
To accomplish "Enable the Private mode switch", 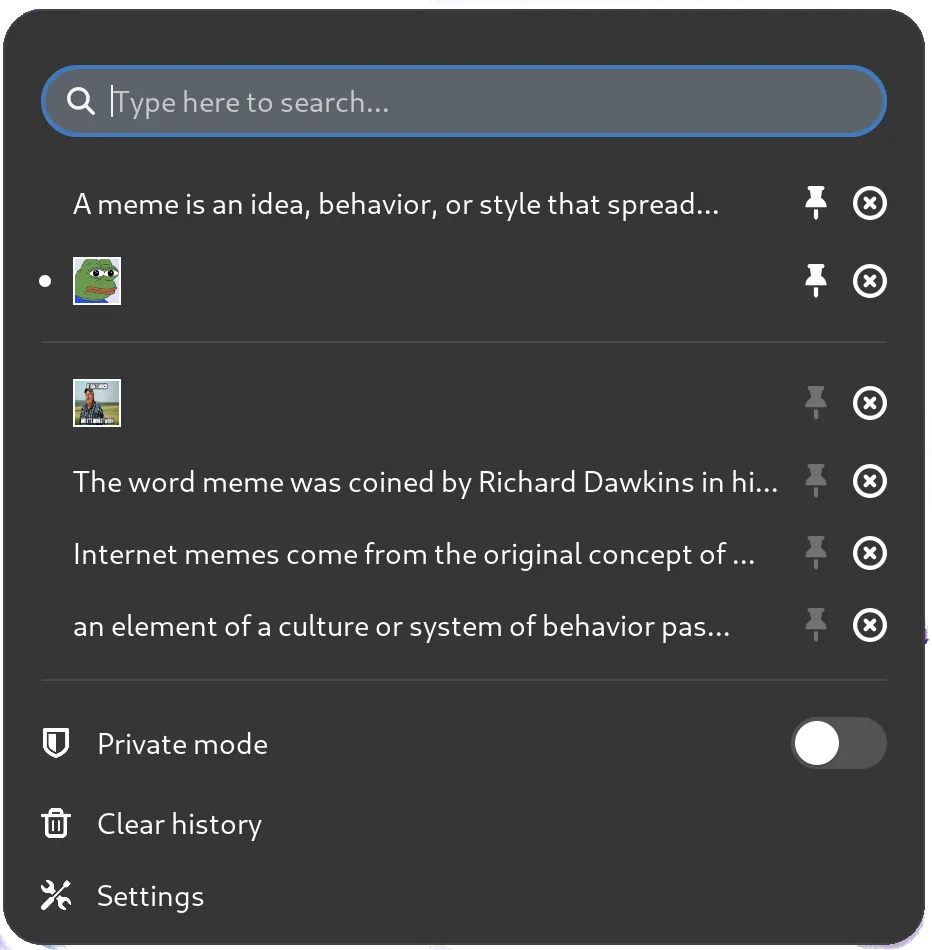I will (838, 744).
